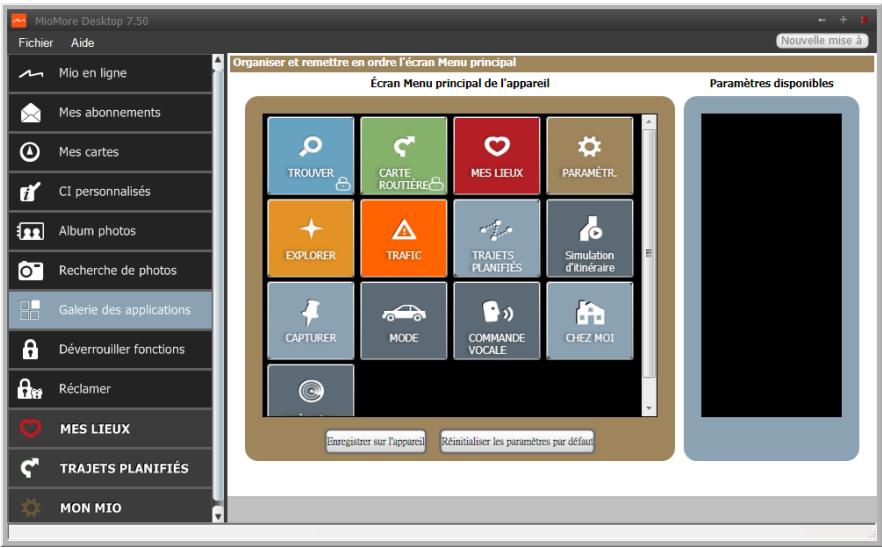
Task: Click the CAPTURER pin tile
Action: 310,320
